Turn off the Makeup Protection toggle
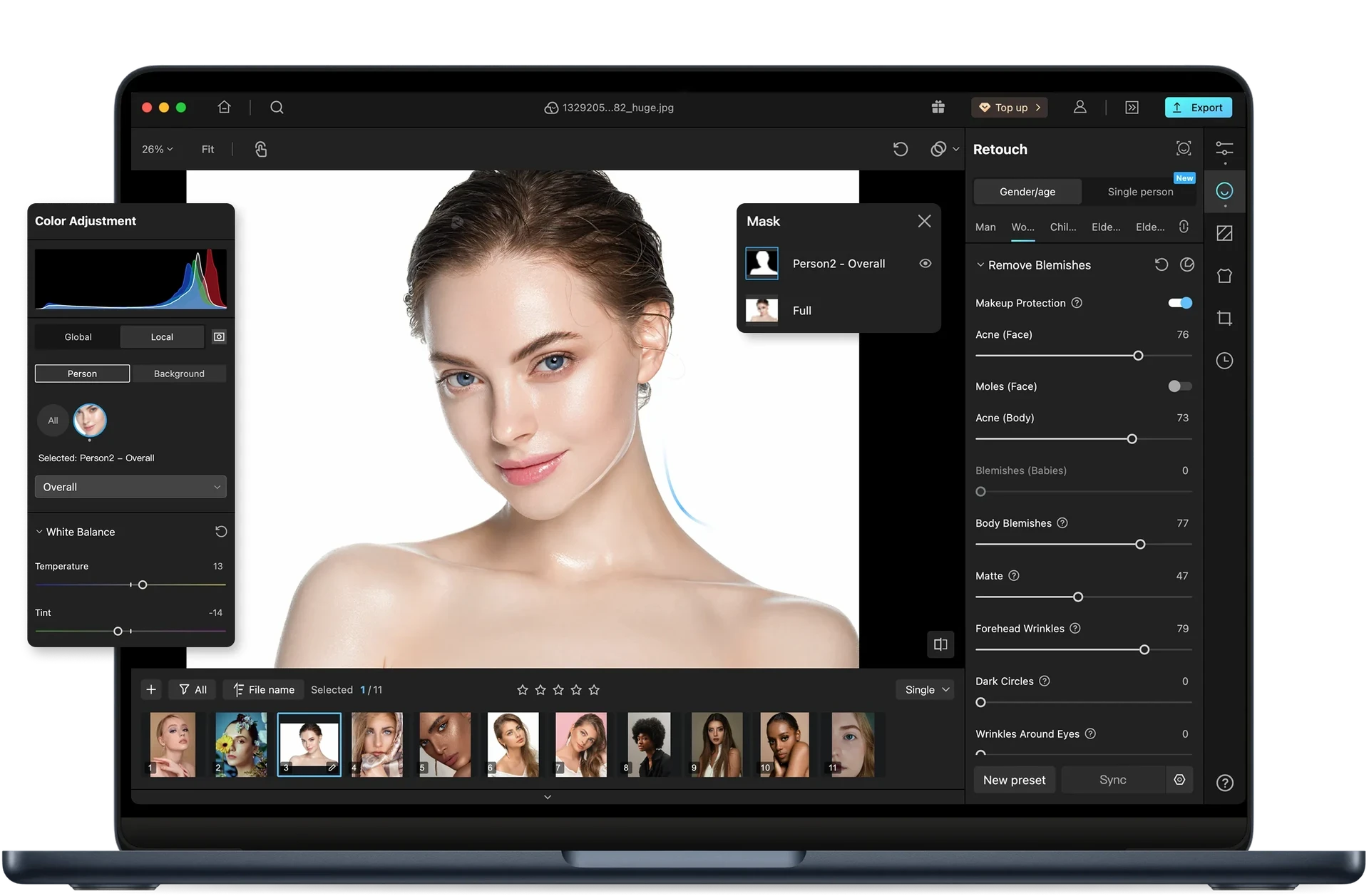Viewport: 1369px width, 896px height. (x=1179, y=303)
